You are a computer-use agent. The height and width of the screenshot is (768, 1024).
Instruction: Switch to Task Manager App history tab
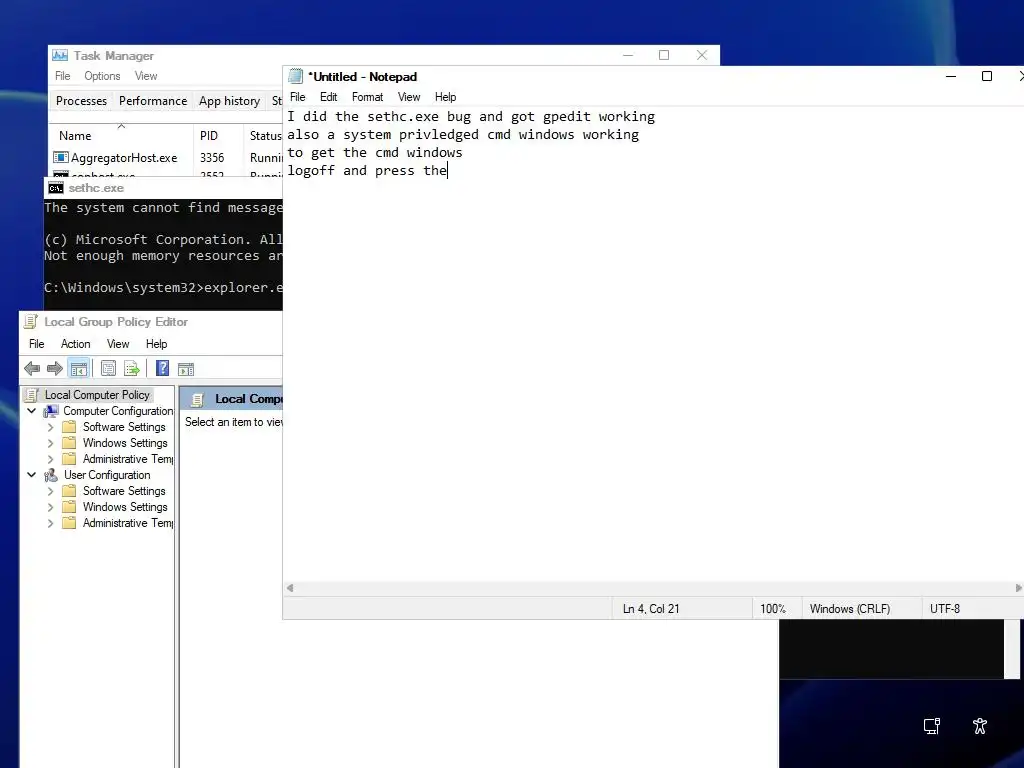point(229,101)
